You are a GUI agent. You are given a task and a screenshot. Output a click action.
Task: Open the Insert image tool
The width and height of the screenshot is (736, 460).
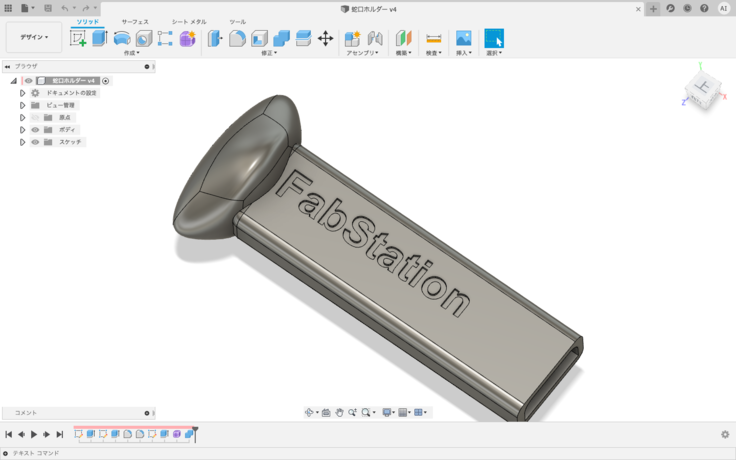tap(463, 38)
